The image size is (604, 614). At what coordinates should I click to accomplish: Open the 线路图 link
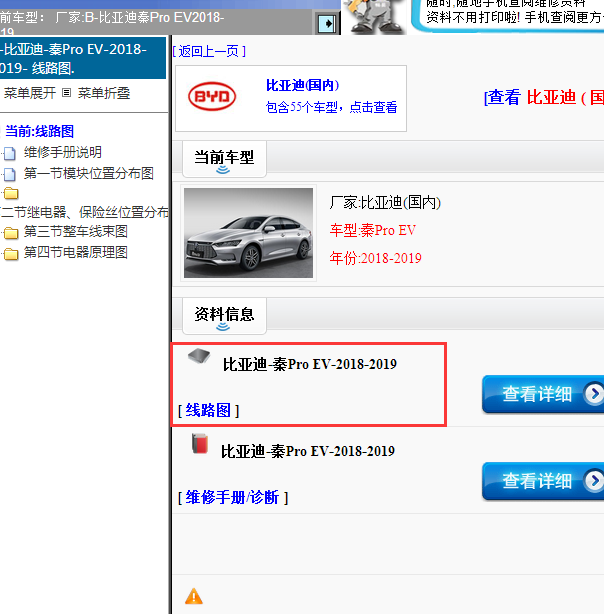tap(208, 410)
